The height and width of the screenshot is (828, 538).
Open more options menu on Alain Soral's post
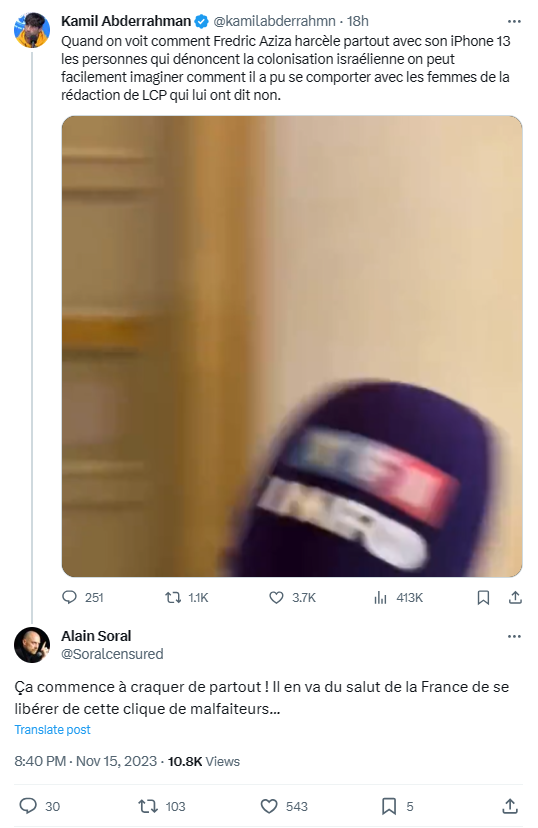tap(514, 636)
